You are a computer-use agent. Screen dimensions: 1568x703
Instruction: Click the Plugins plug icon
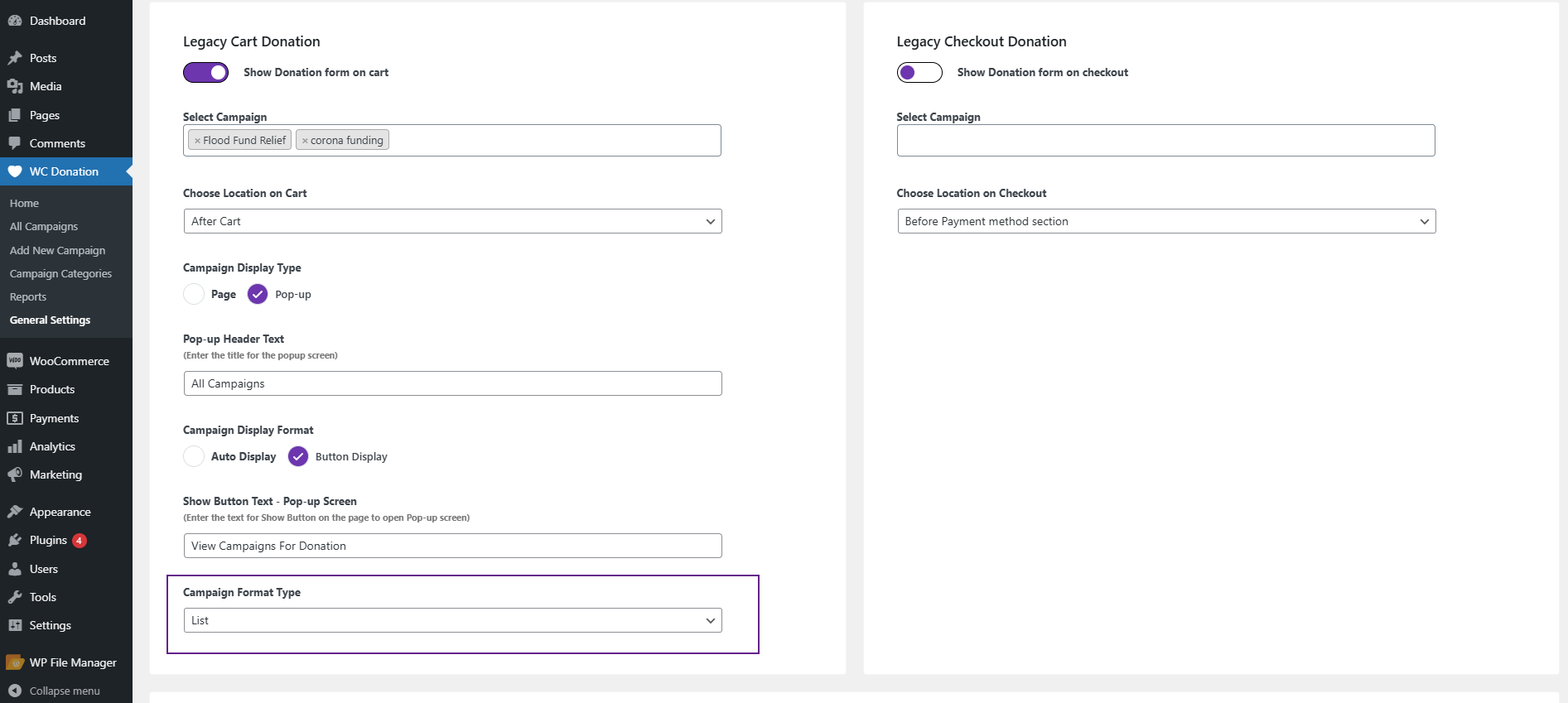[15, 540]
